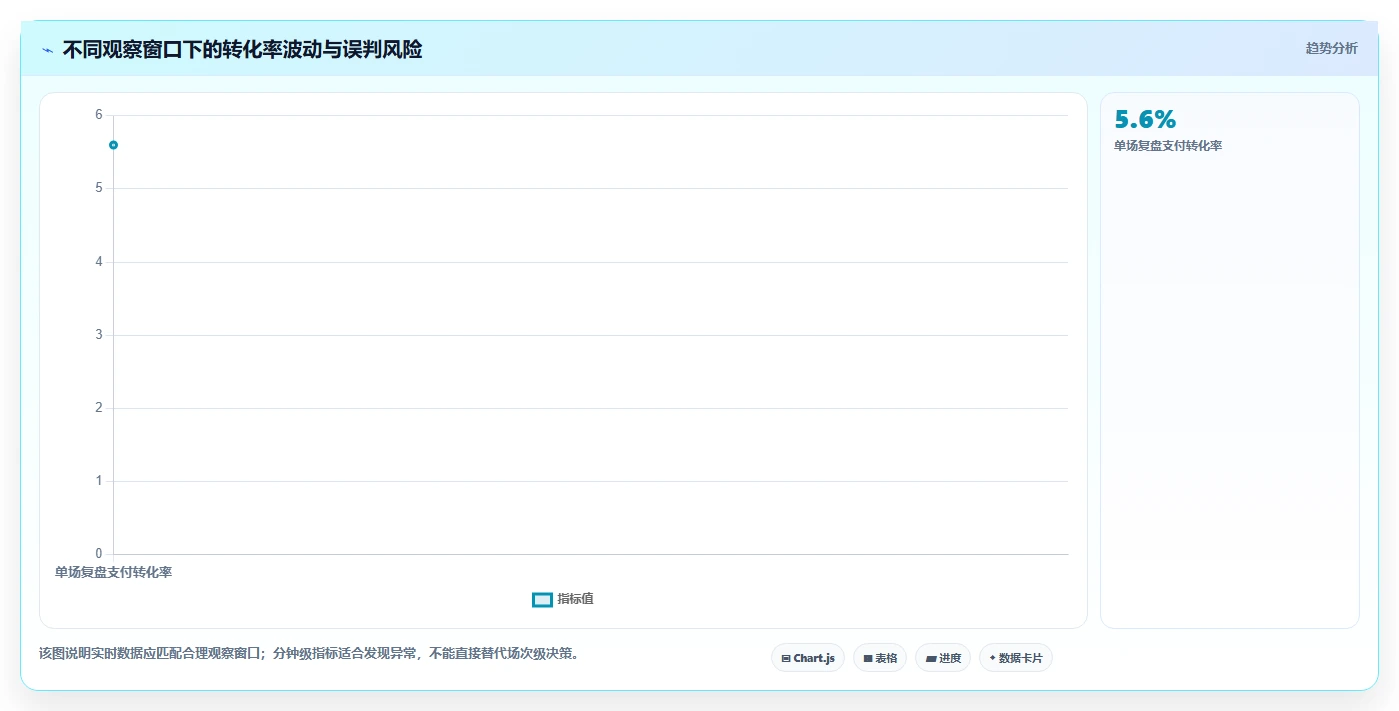Click the 数据卡片 chip
This screenshot has height=711, width=1399.
pos(1016,658)
